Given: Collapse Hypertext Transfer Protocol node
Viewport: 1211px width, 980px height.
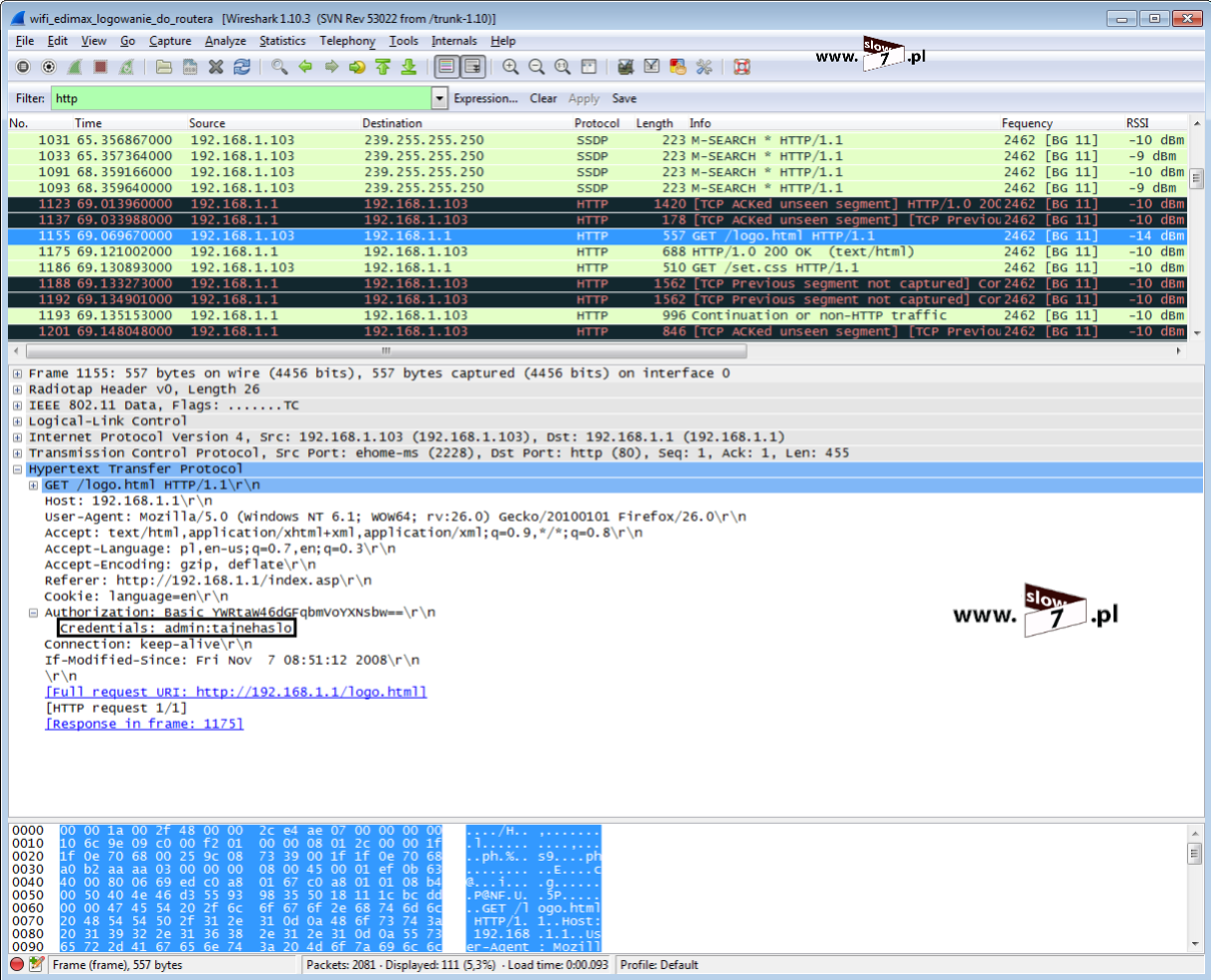Looking at the screenshot, I should 18,469.
